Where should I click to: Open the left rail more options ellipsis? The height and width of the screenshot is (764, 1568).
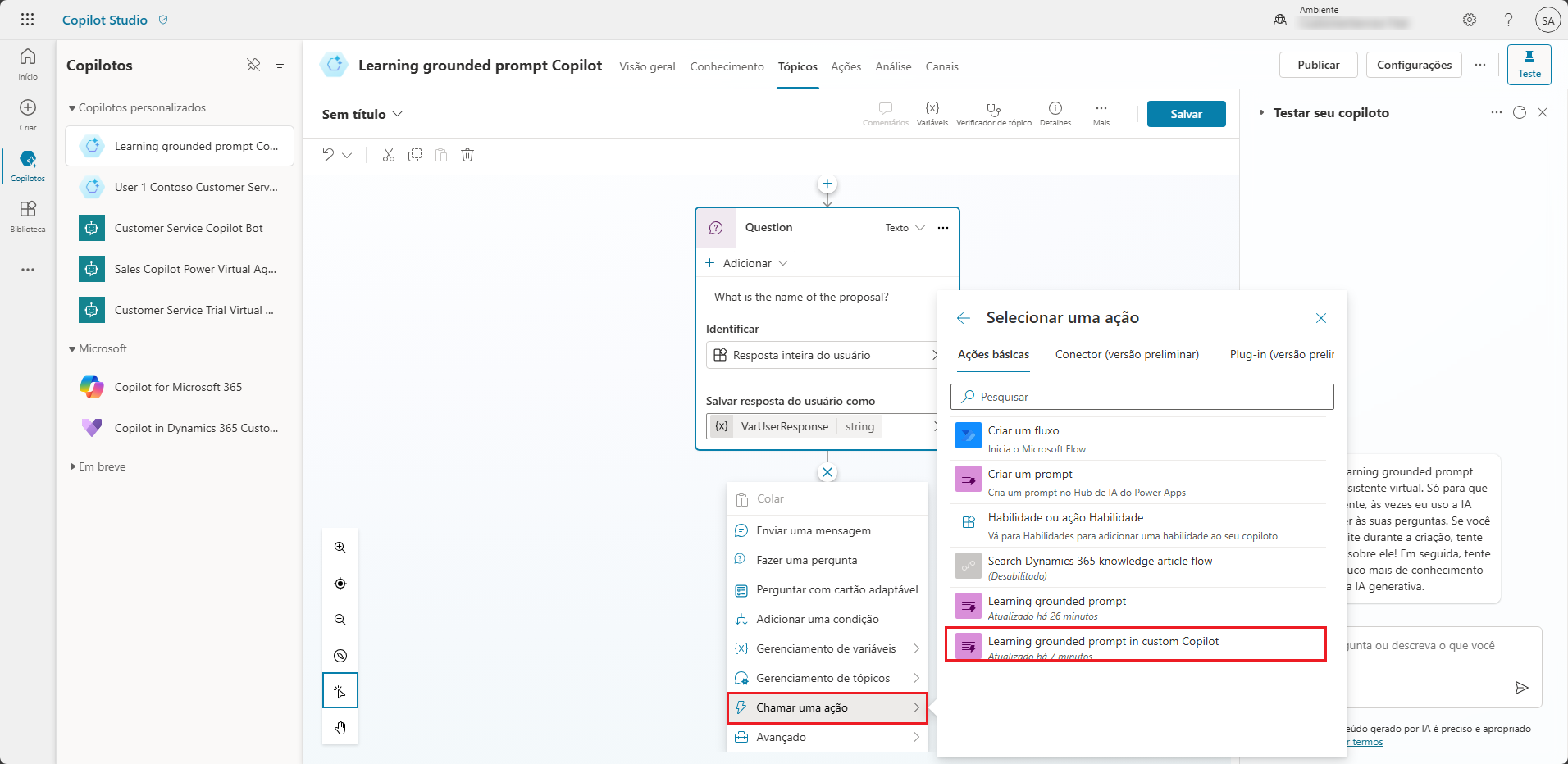click(x=28, y=270)
